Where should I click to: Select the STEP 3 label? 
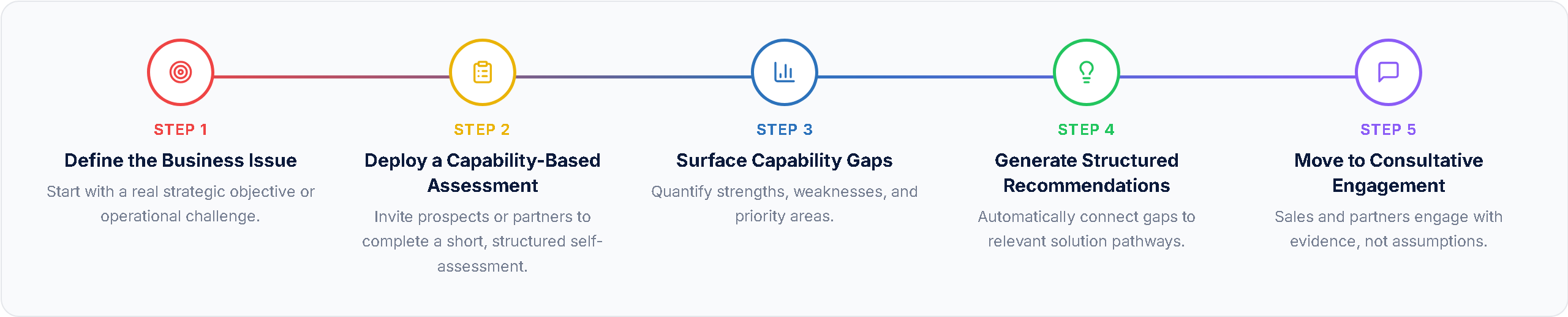[785, 130]
